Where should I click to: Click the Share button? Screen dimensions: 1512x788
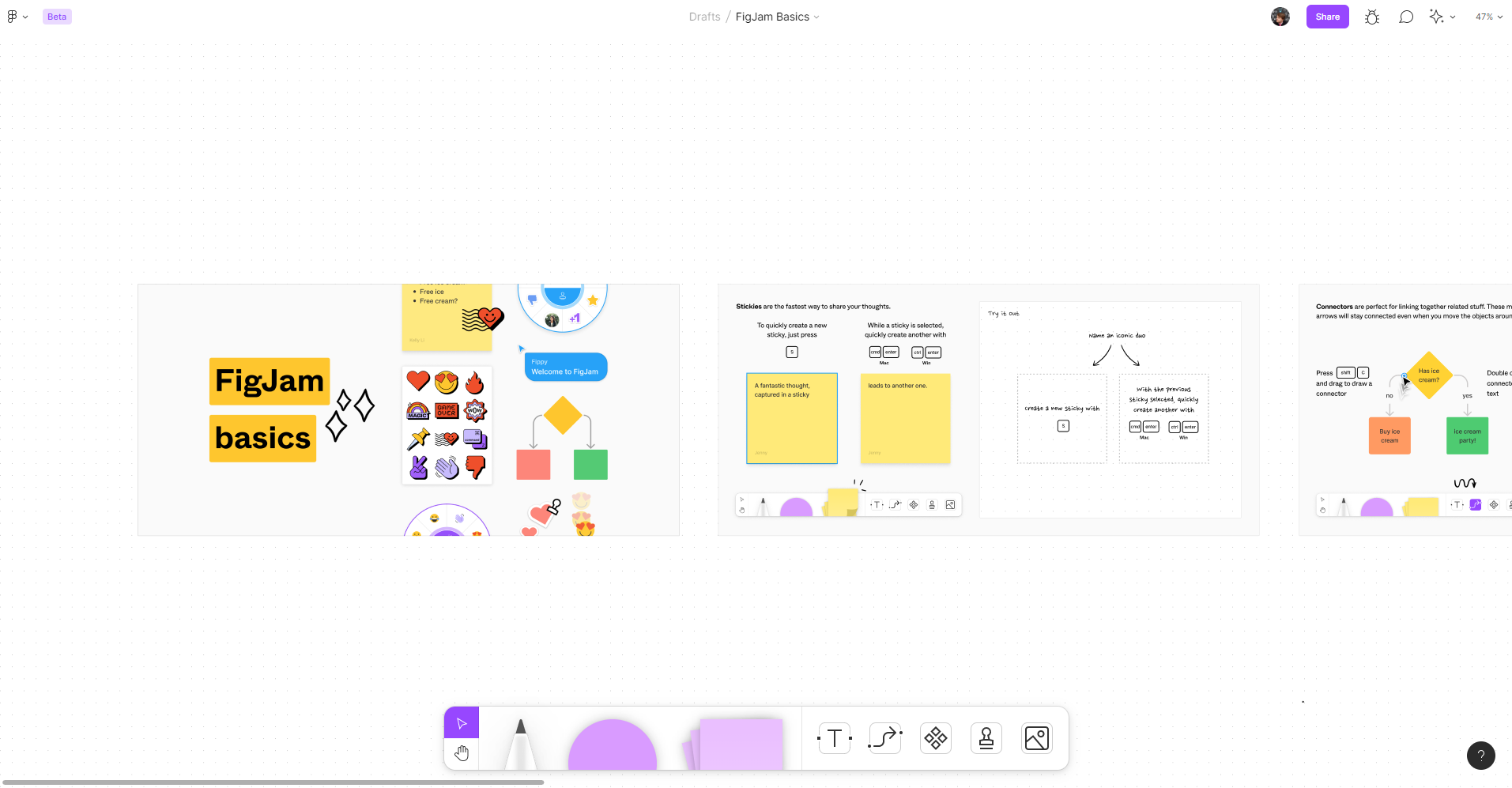point(1328,17)
